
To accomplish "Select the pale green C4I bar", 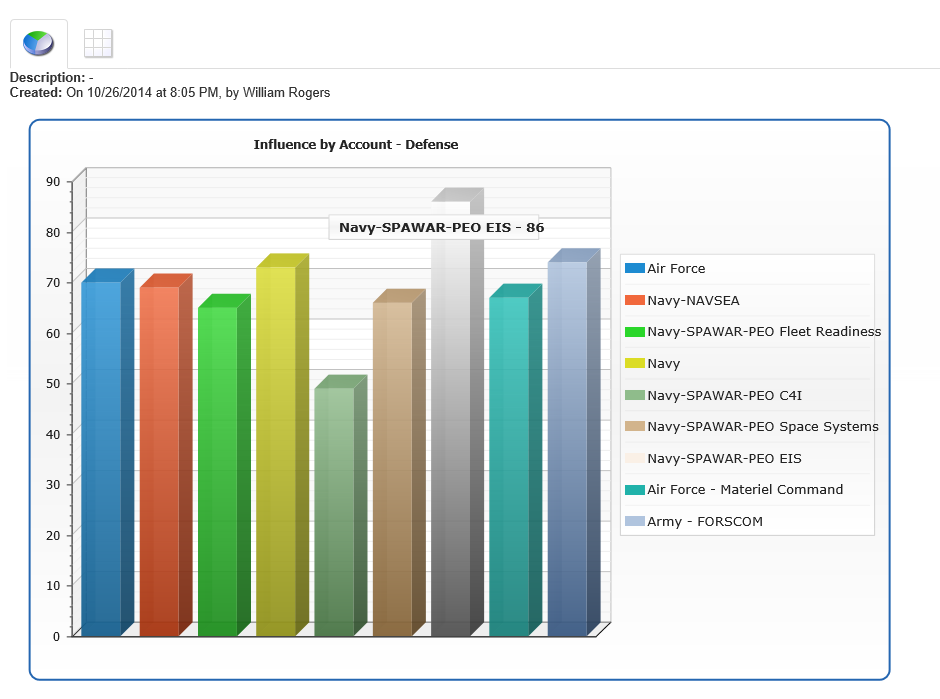I will [334, 512].
